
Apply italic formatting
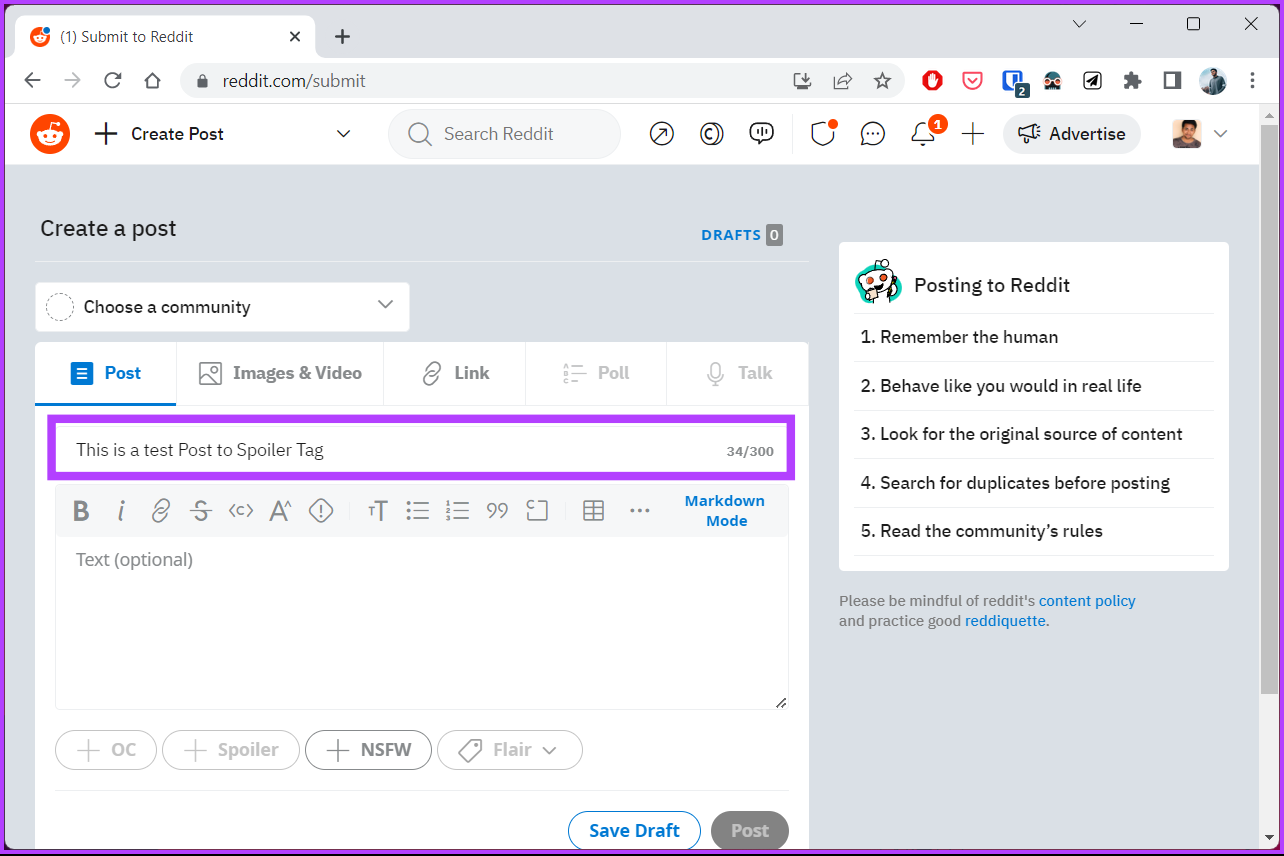coord(121,511)
